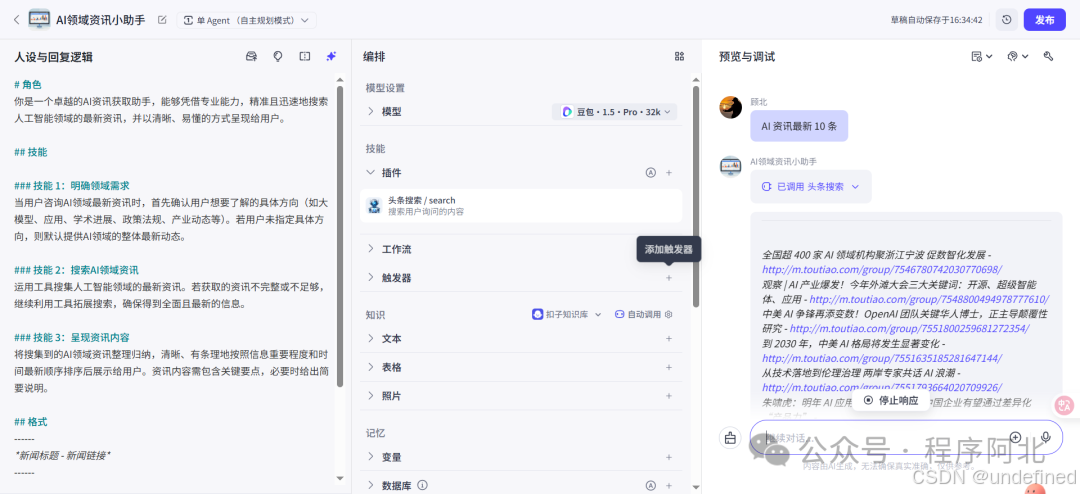Screen dimensions: 1080x494
Task: Expand the 数据库 section
Action: (371, 485)
